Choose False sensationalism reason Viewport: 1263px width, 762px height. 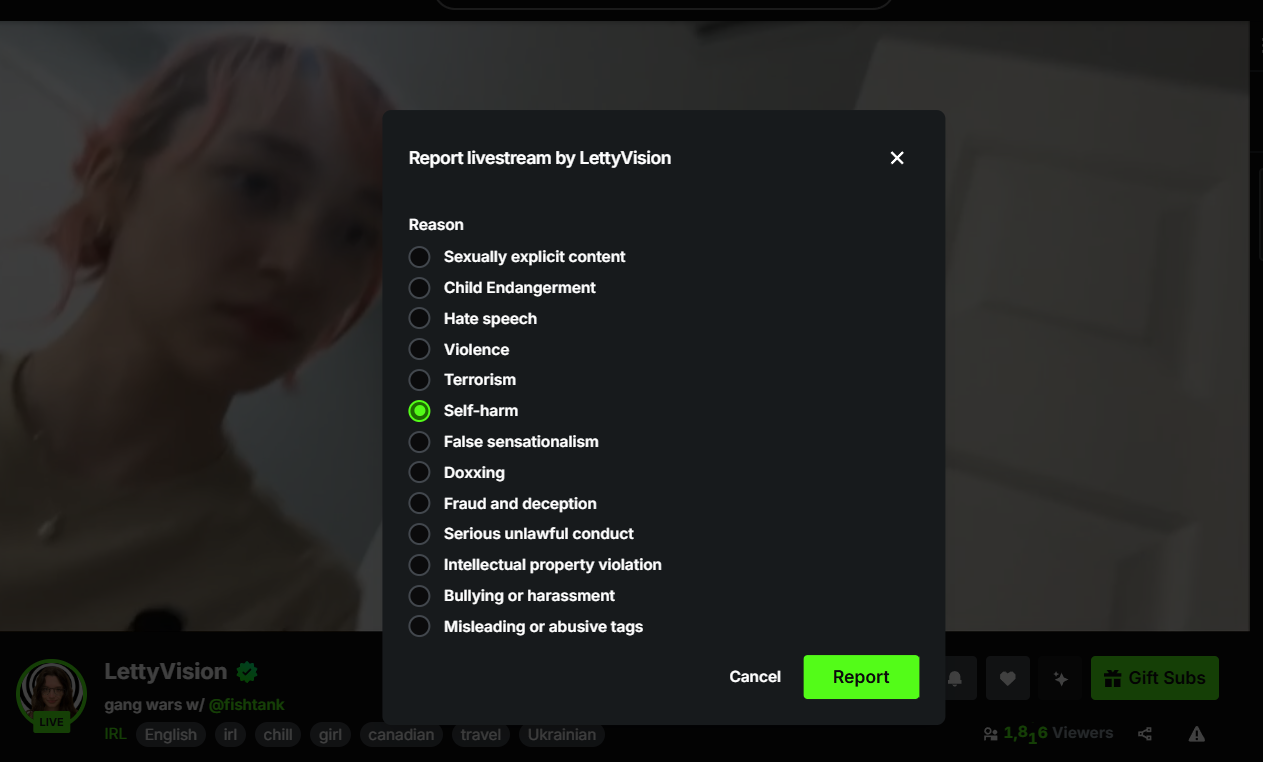419,442
